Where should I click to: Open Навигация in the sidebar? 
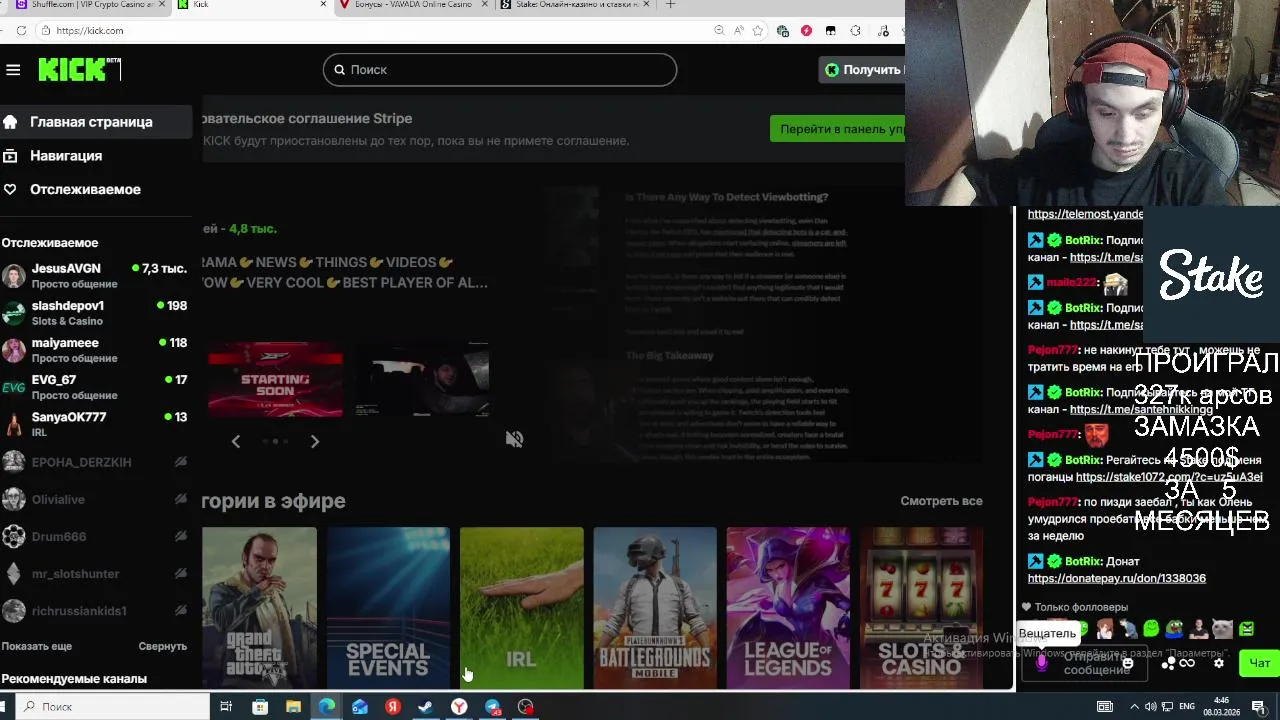(x=96, y=156)
